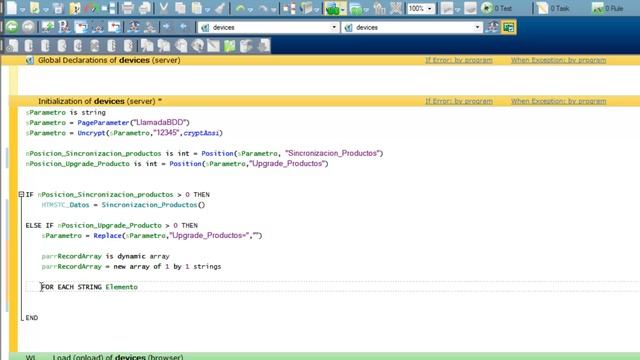Click If Error link in Global Declarations header

(459, 60)
